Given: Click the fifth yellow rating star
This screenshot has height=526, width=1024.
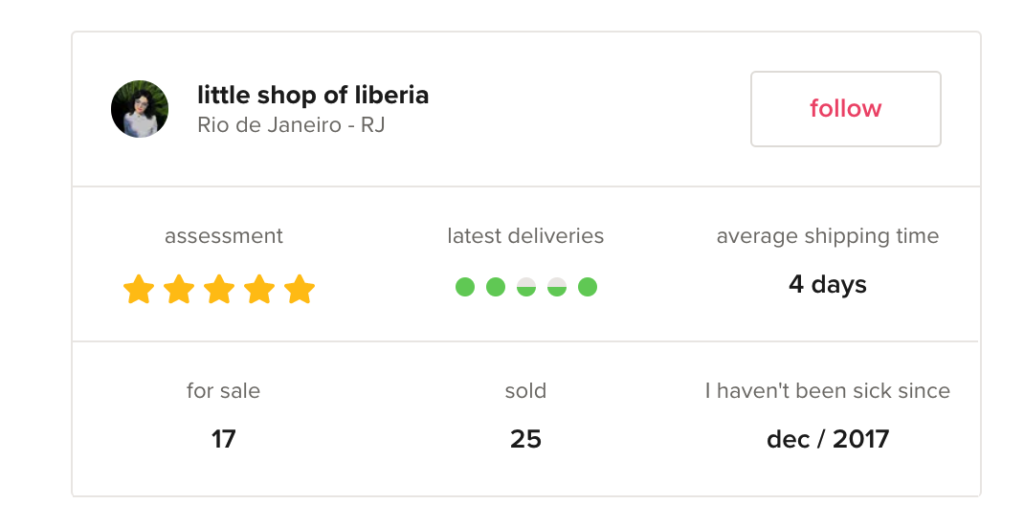Looking at the screenshot, I should (x=299, y=290).
